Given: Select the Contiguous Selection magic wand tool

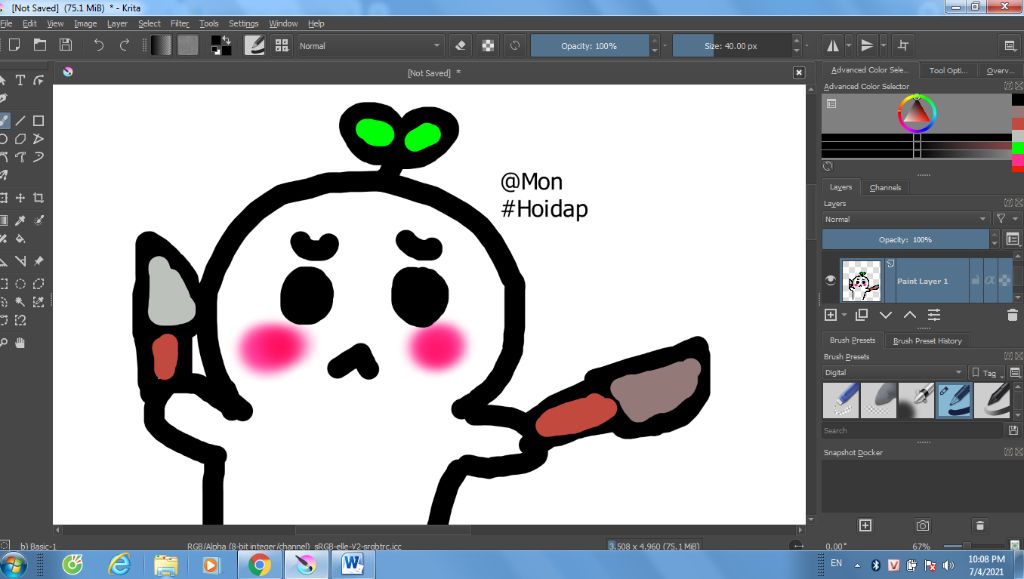Looking at the screenshot, I should (20, 302).
